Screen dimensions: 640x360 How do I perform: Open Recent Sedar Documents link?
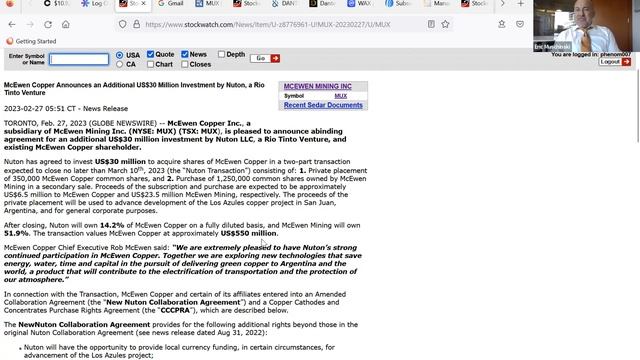(x=323, y=105)
